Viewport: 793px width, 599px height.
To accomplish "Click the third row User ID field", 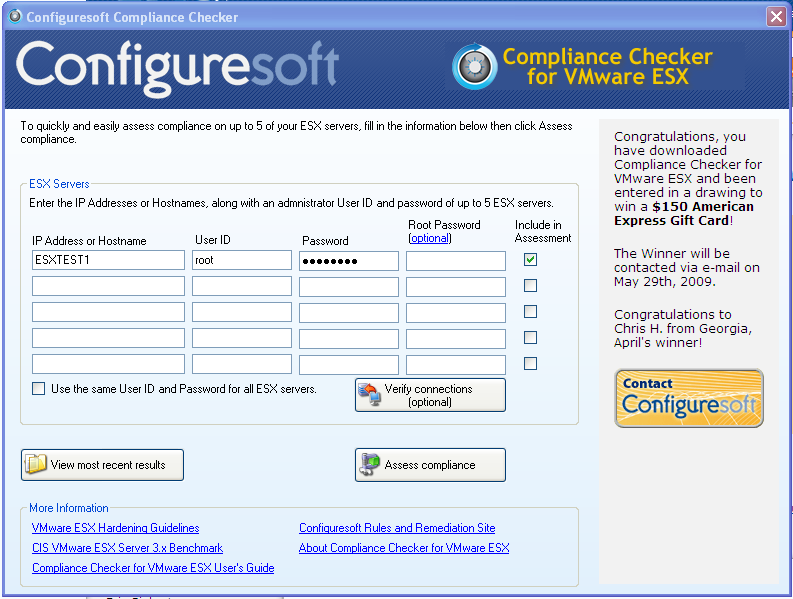I will point(242,312).
